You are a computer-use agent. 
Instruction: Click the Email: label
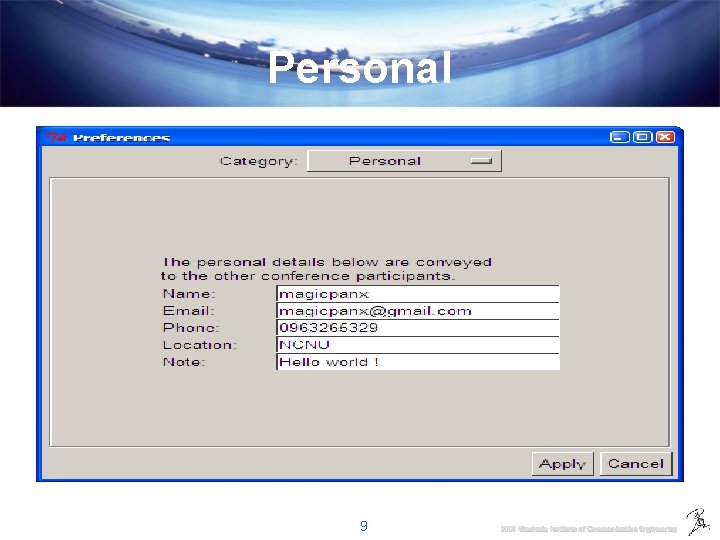tap(189, 311)
